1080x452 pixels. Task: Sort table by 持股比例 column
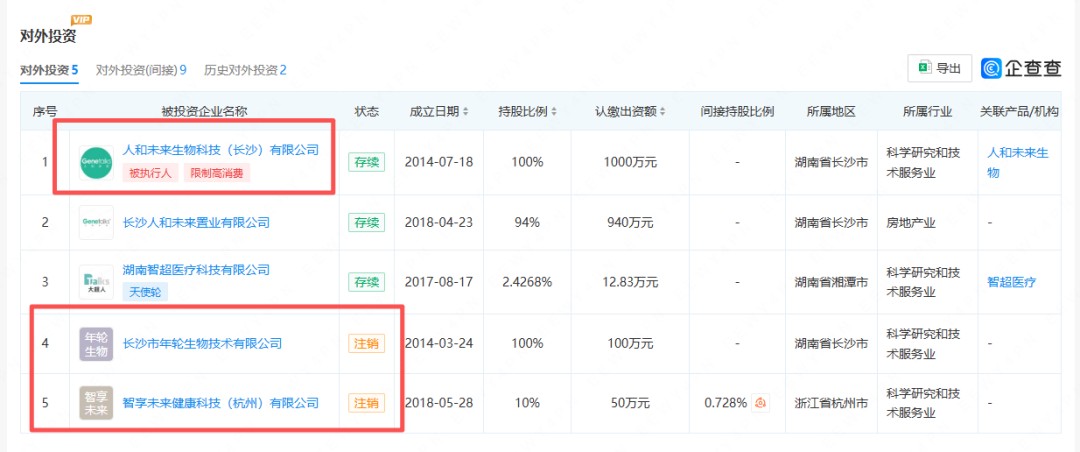527,111
